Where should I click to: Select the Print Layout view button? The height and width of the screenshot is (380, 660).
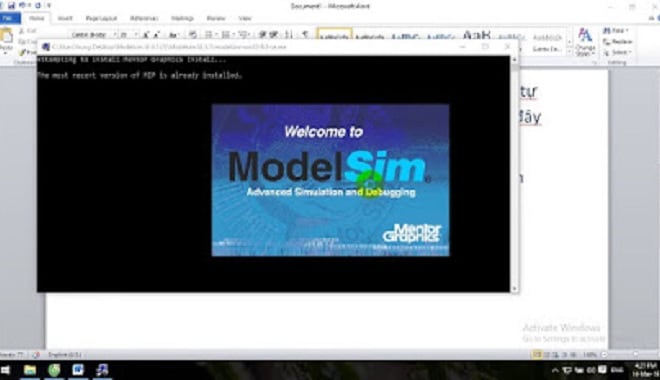(x=537, y=355)
